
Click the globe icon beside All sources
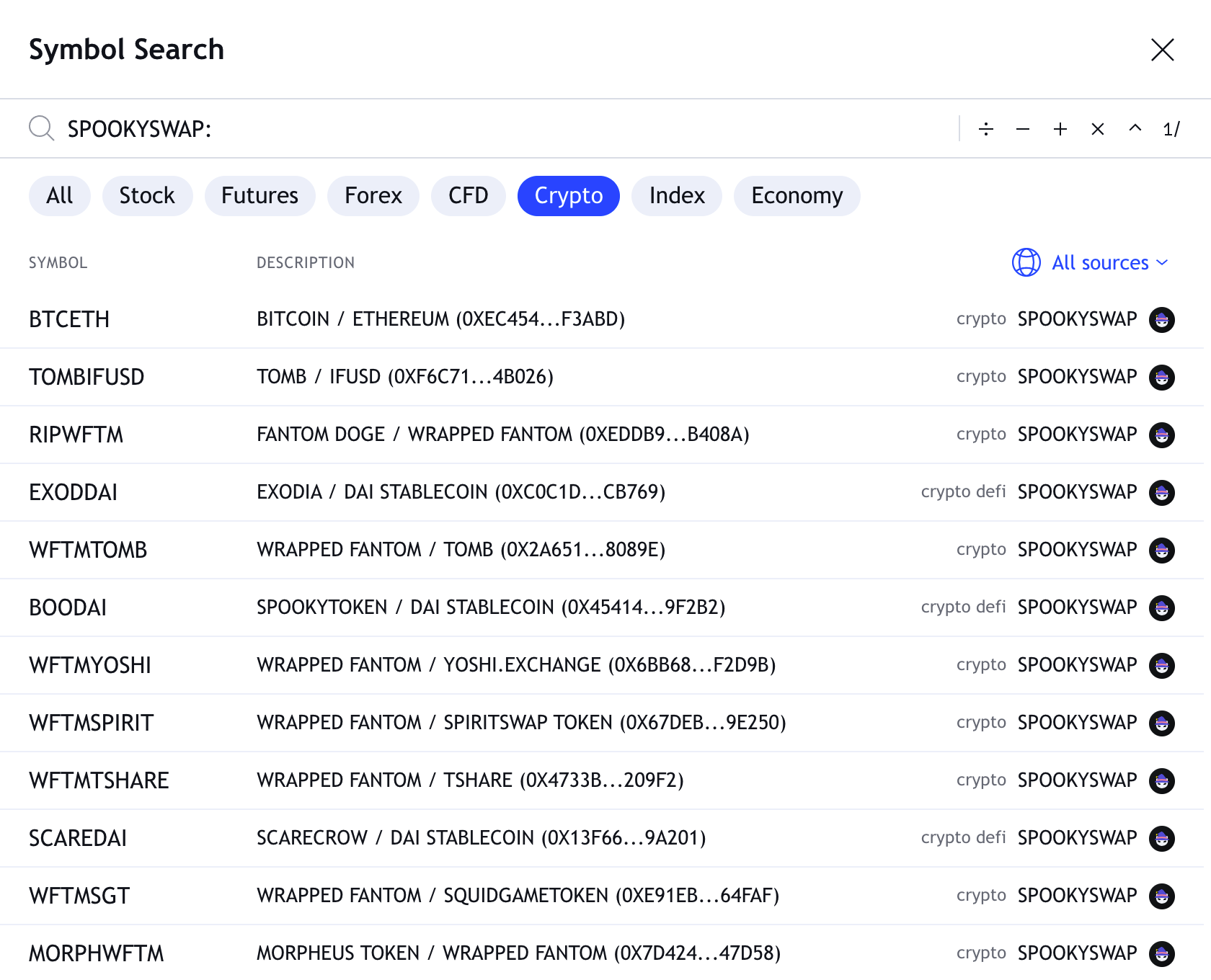click(1026, 262)
